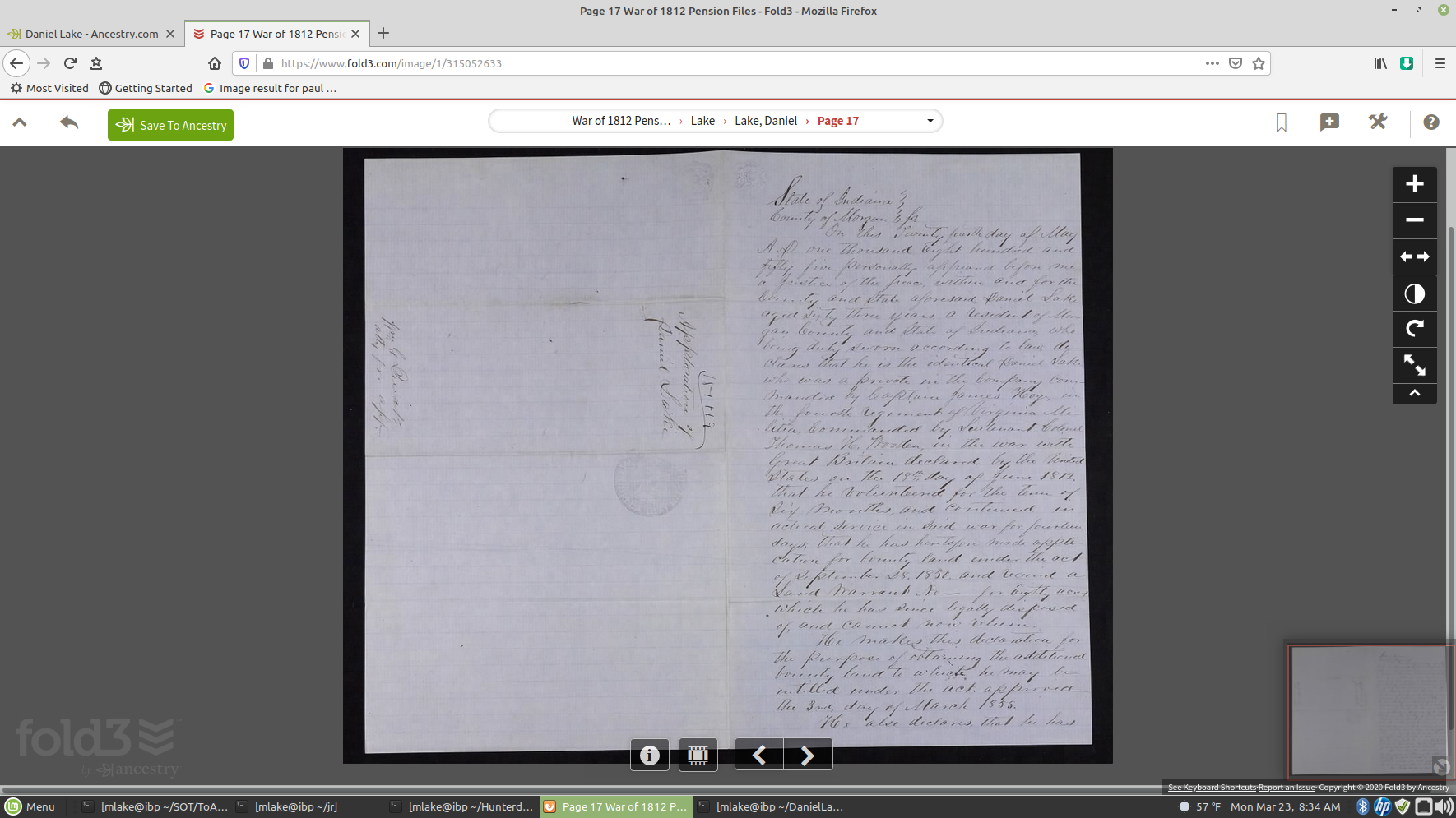
Task: Toggle the filmstrip view
Action: coord(698,755)
